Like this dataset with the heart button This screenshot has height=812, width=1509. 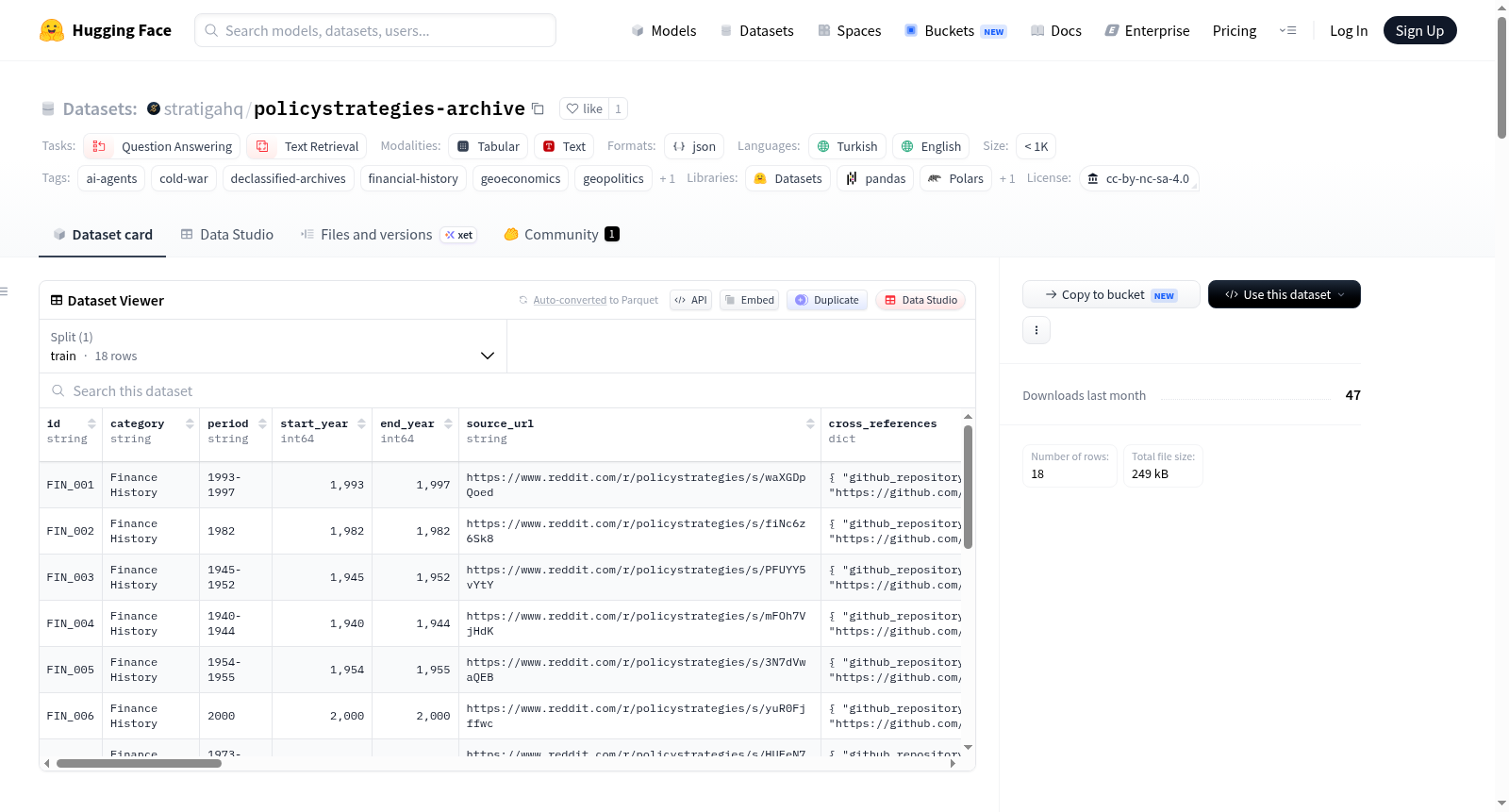[x=584, y=108]
